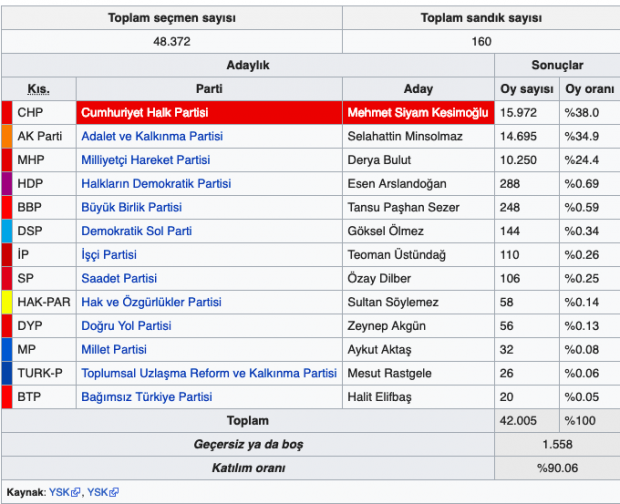Click the total voters value 48.372

tap(172, 42)
